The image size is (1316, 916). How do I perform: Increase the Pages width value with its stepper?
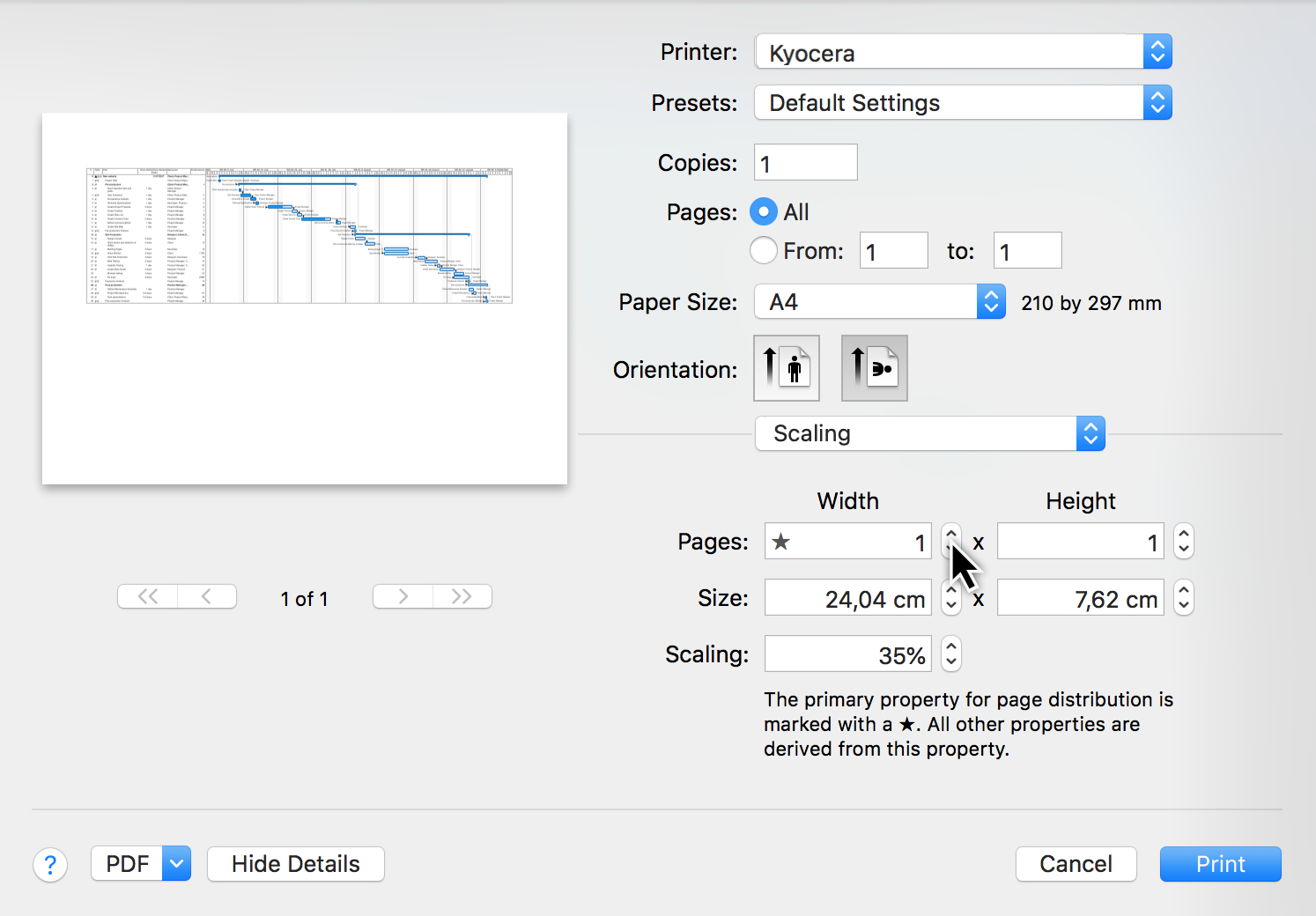(x=950, y=535)
